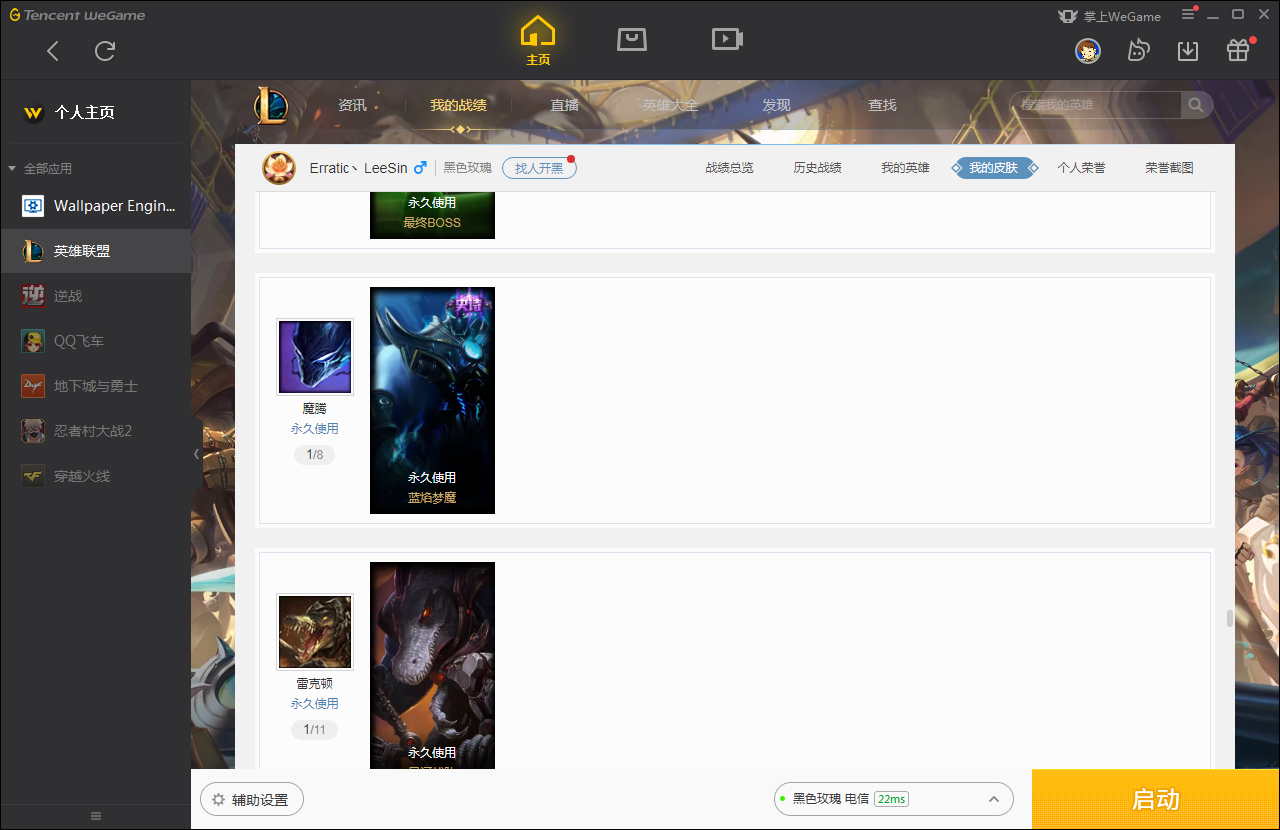Image resolution: width=1280 pixels, height=830 pixels.
Task: Click the 最终BOSS skin thumbnail
Action: tap(432, 215)
